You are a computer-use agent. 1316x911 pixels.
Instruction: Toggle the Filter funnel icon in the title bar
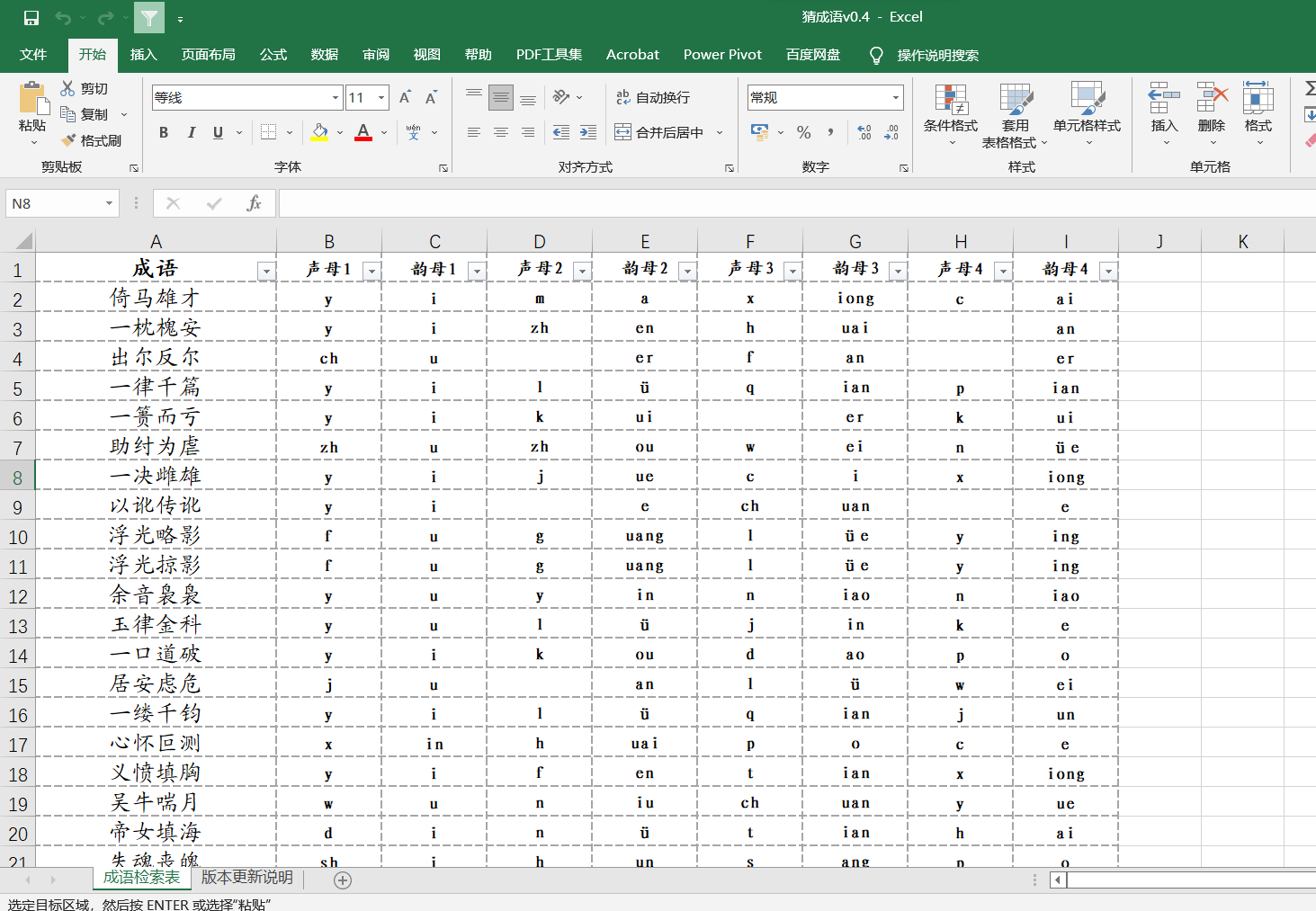pyautogui.click(x=149, y=18)
